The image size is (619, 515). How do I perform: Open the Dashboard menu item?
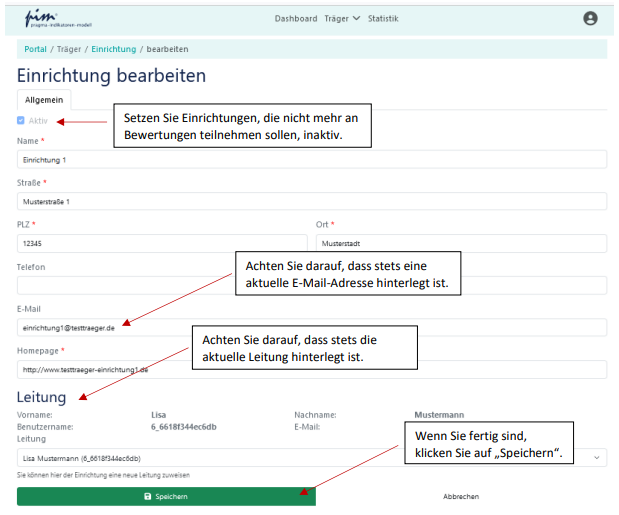pyautogui.click(x=295, y=18)
